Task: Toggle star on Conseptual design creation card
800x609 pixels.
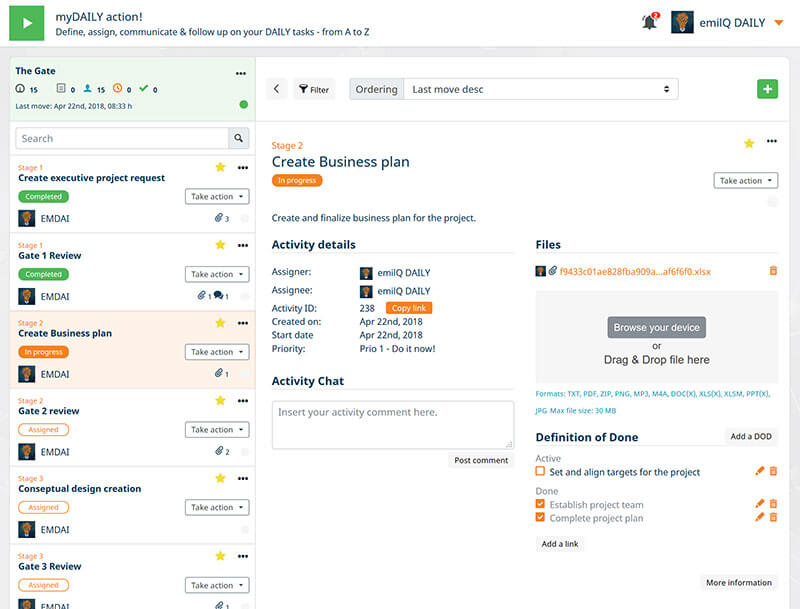Action: (220, 478)
